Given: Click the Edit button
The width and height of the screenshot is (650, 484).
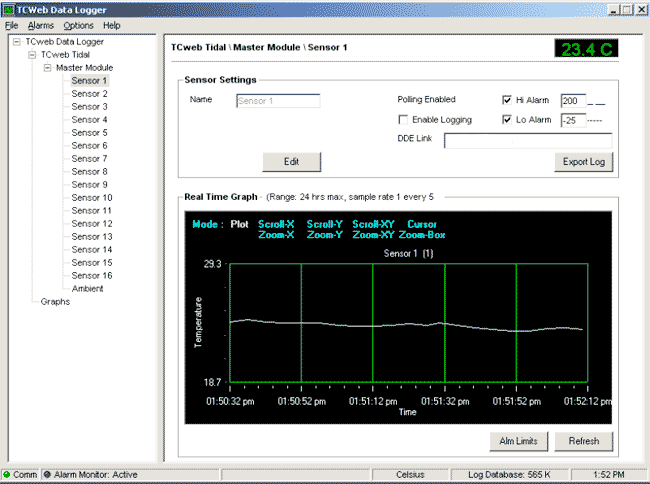Looking at the screenshot, I should click(x=291, y=162).
